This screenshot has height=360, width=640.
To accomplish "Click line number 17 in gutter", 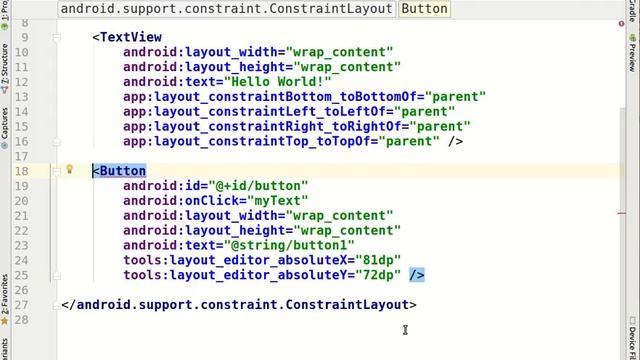I will (22, 156).
